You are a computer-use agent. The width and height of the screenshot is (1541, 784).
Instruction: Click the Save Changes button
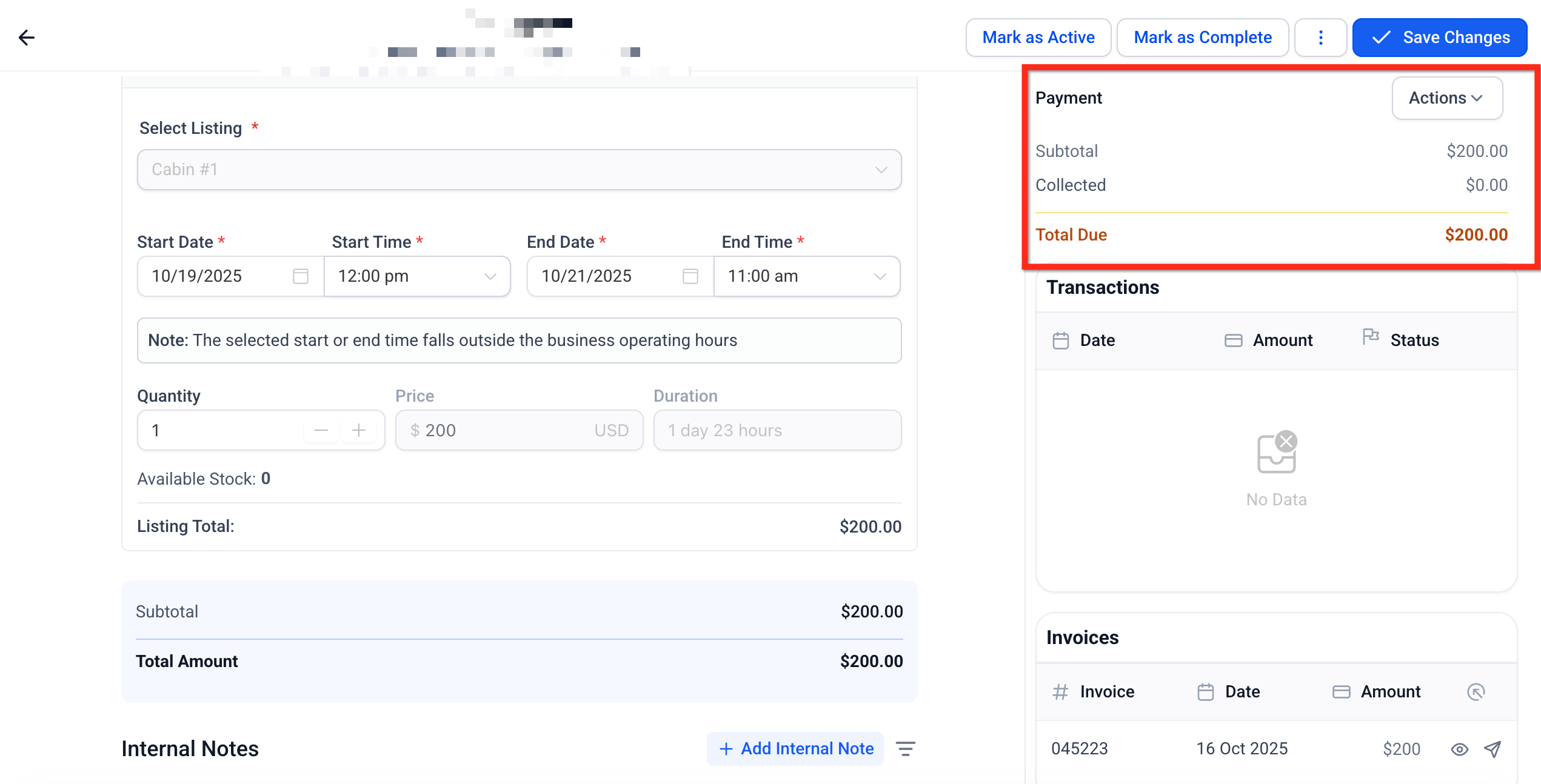[x=1439, y=38]
